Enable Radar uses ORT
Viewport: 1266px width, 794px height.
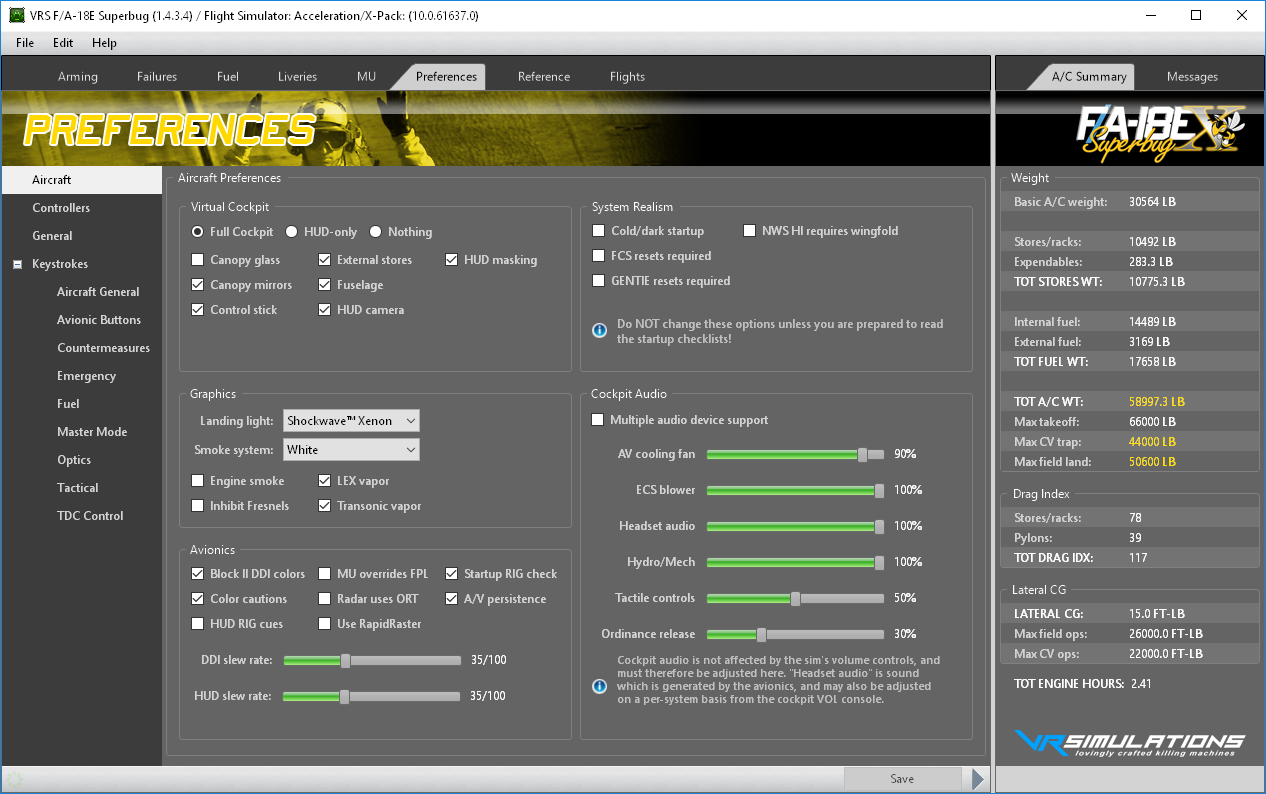pos(325,599)
